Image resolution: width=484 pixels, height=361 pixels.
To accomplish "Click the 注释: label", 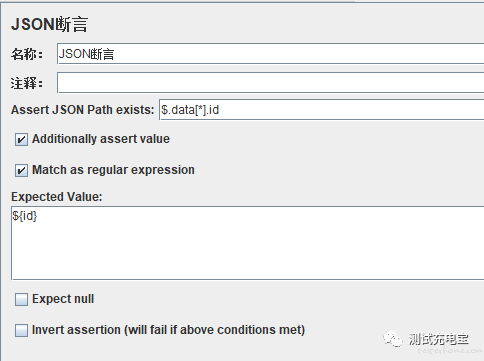I will tap(27, 83).
